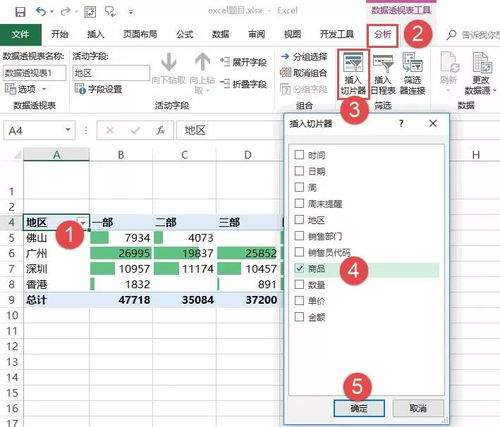Click 确定 to confirm slicer insertion
Image resolution: width=500 pixels, height=427 pixels.
click(x=359, y=408)
